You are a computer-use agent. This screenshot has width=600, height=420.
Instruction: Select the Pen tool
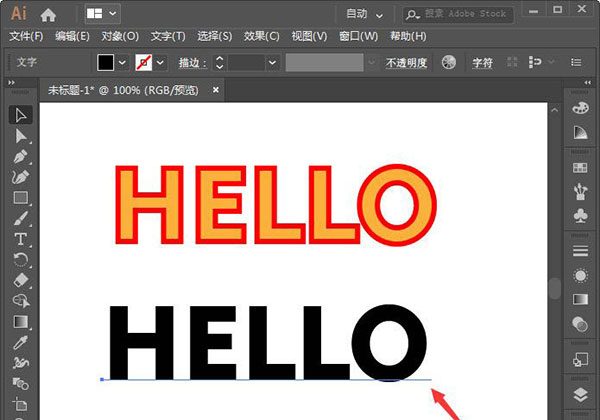tap(21, 156)
